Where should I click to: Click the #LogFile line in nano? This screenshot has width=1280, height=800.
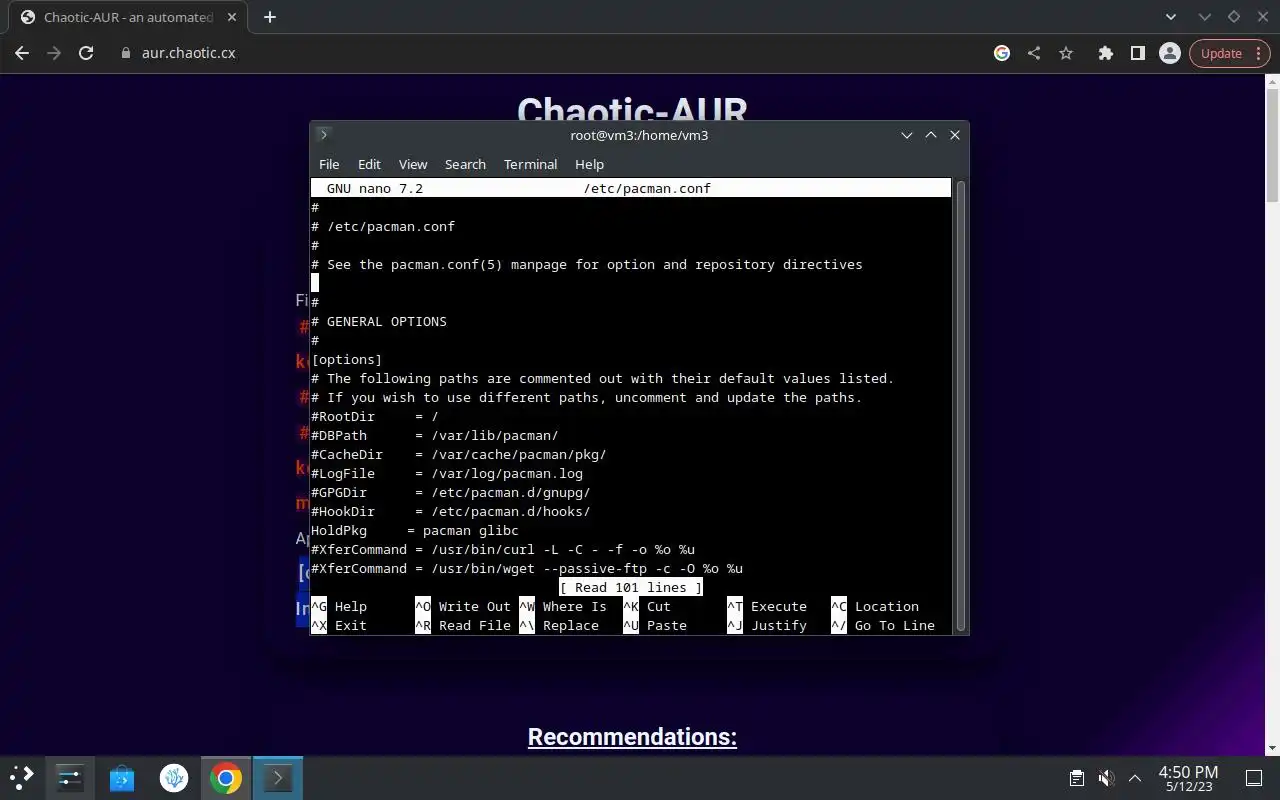click(x=447, y=473)
